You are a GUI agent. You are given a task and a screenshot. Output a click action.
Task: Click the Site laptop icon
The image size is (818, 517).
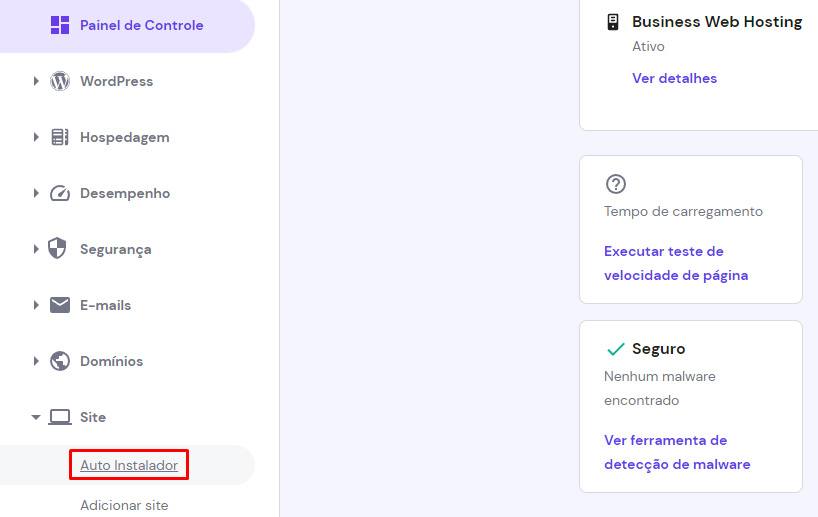coord(60,417)
